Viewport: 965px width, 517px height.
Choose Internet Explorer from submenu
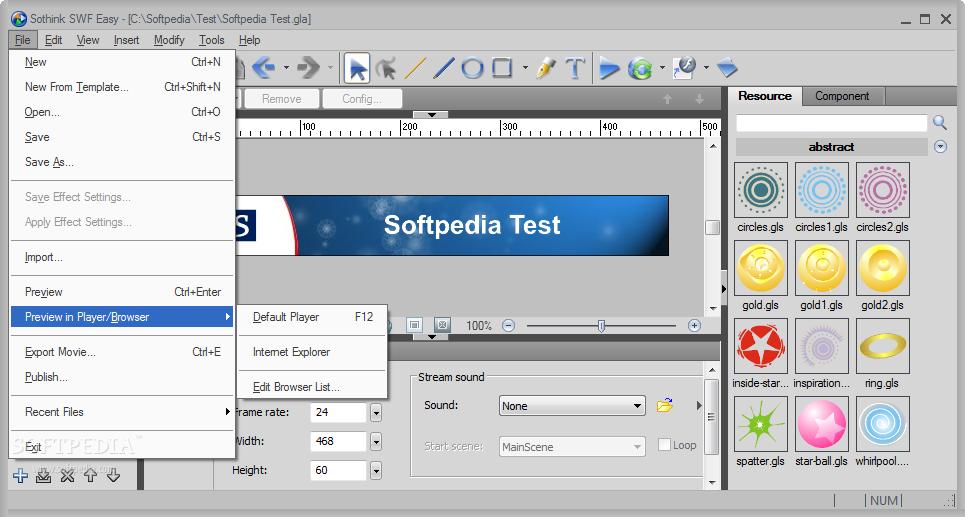tap(312, 352)
